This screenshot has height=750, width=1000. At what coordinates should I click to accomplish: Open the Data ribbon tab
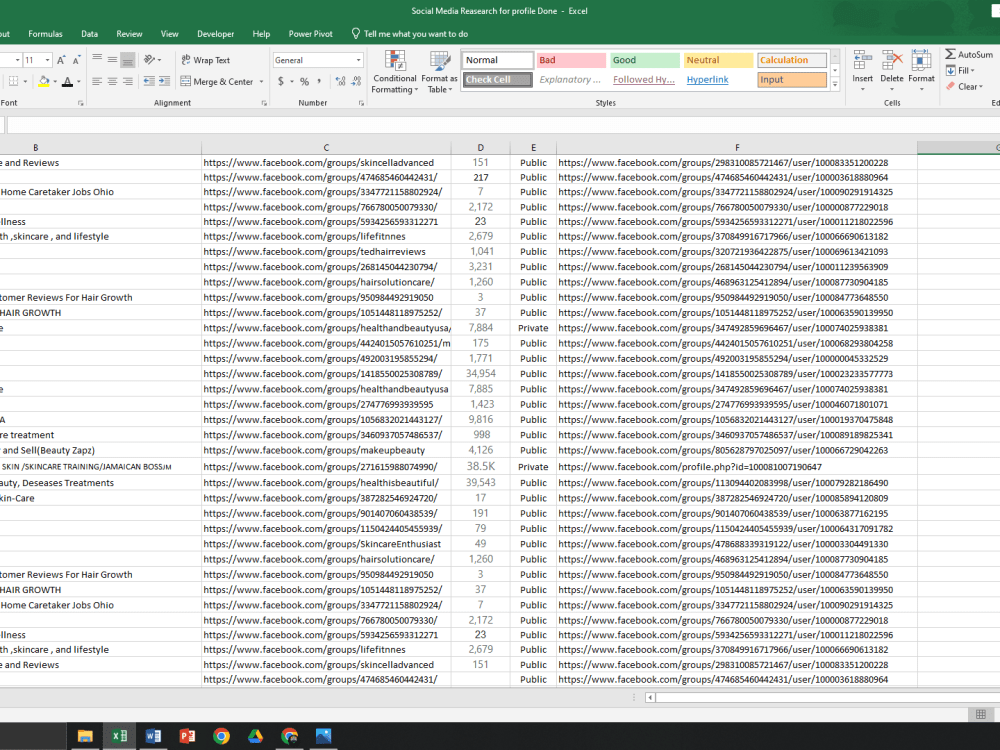(89, 34)
